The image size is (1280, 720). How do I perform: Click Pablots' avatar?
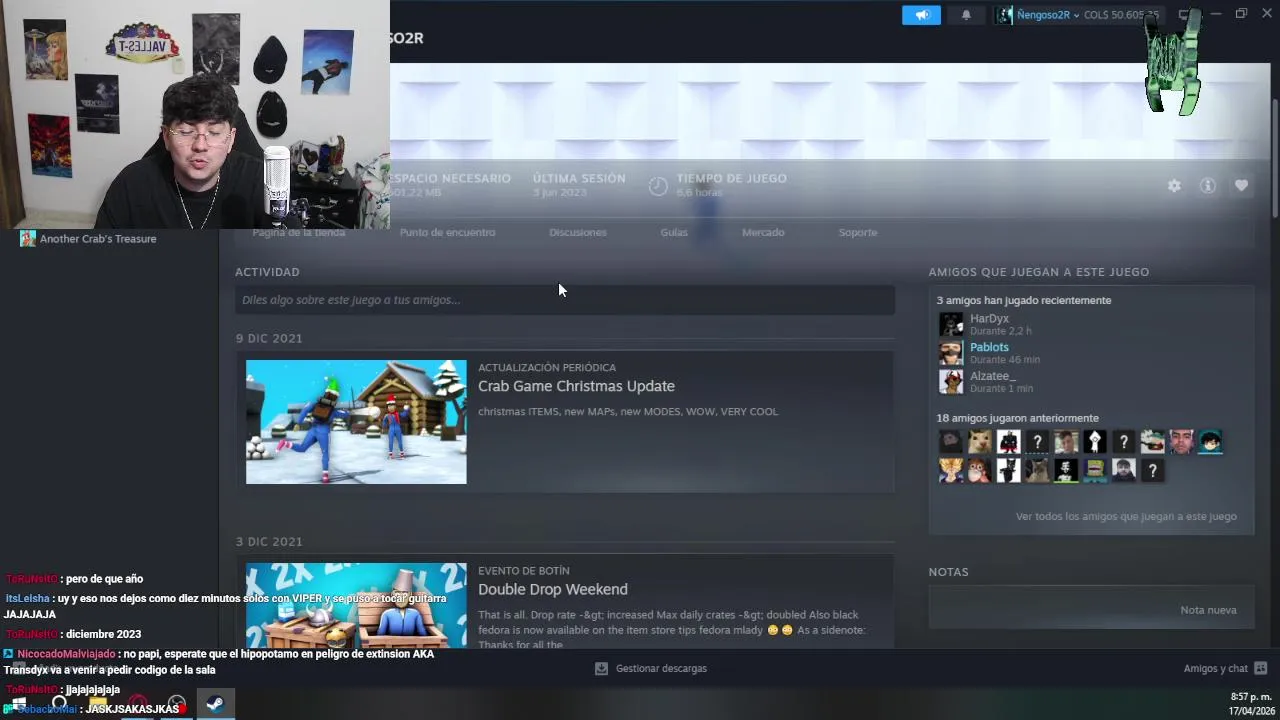coord(951,353)
